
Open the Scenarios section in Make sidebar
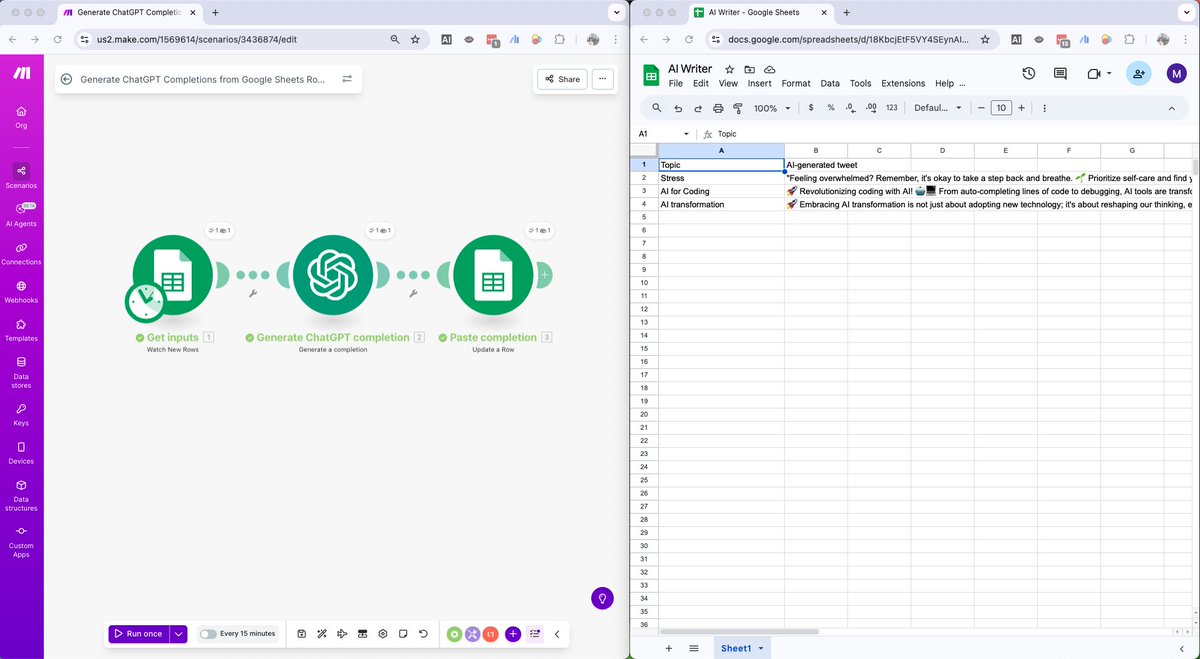[21, 176]
